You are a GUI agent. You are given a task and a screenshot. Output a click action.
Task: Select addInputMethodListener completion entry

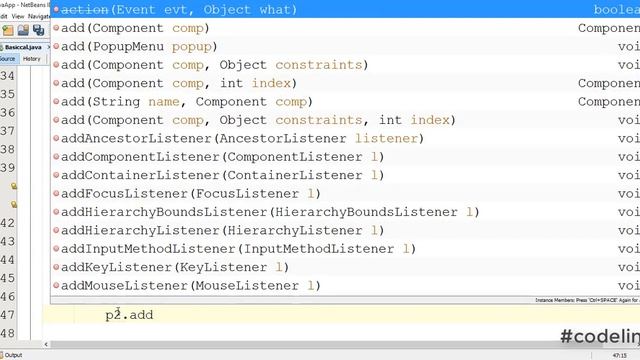pyautogui.click(x=345, y=248)
